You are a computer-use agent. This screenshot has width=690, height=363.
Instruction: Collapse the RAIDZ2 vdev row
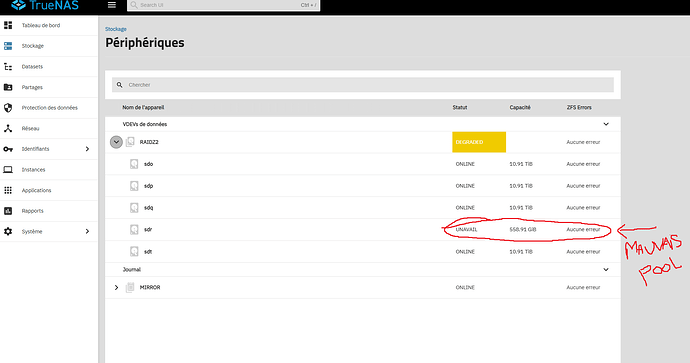(x=116, y=142)
